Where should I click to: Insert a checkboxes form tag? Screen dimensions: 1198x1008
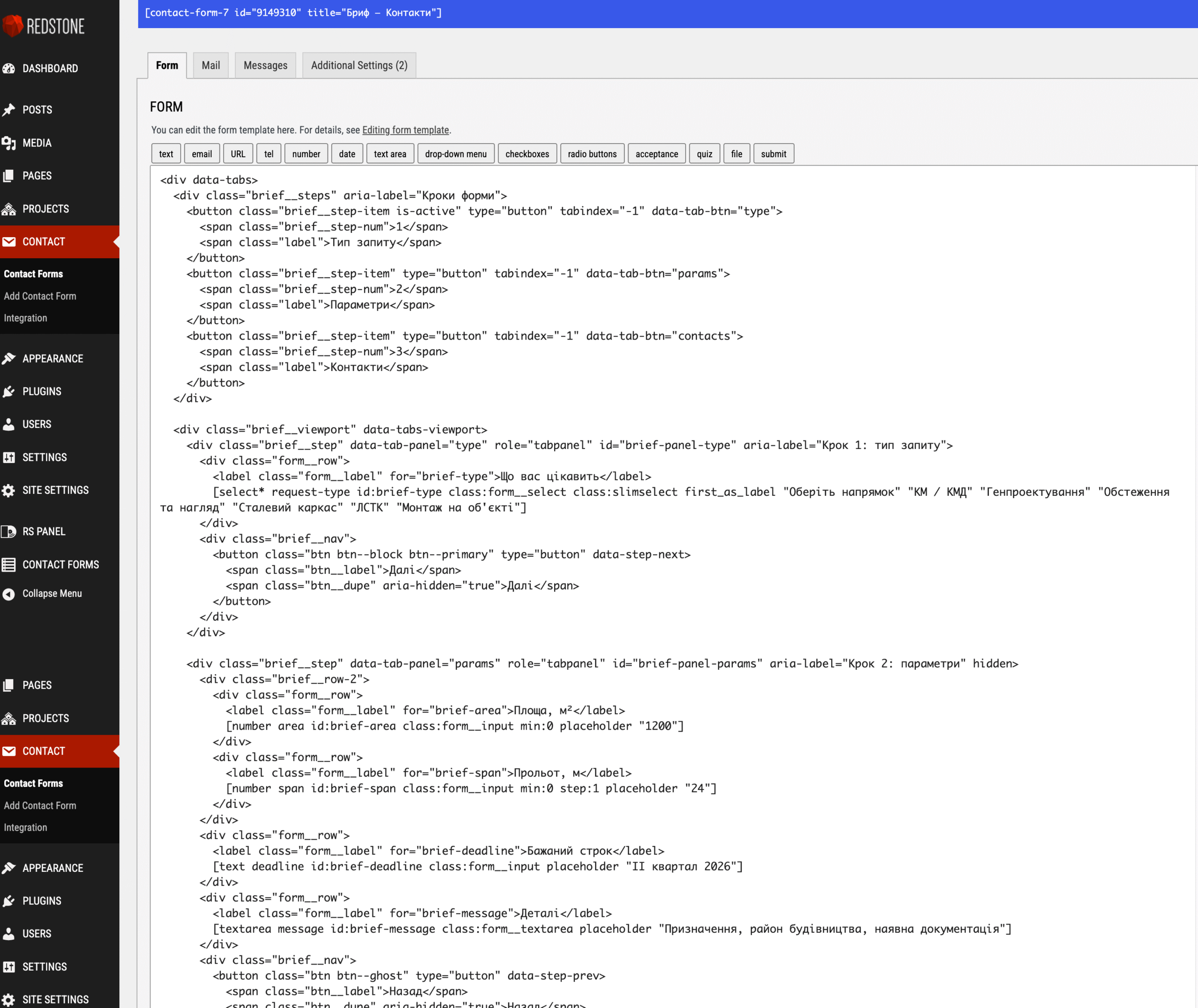527,154
